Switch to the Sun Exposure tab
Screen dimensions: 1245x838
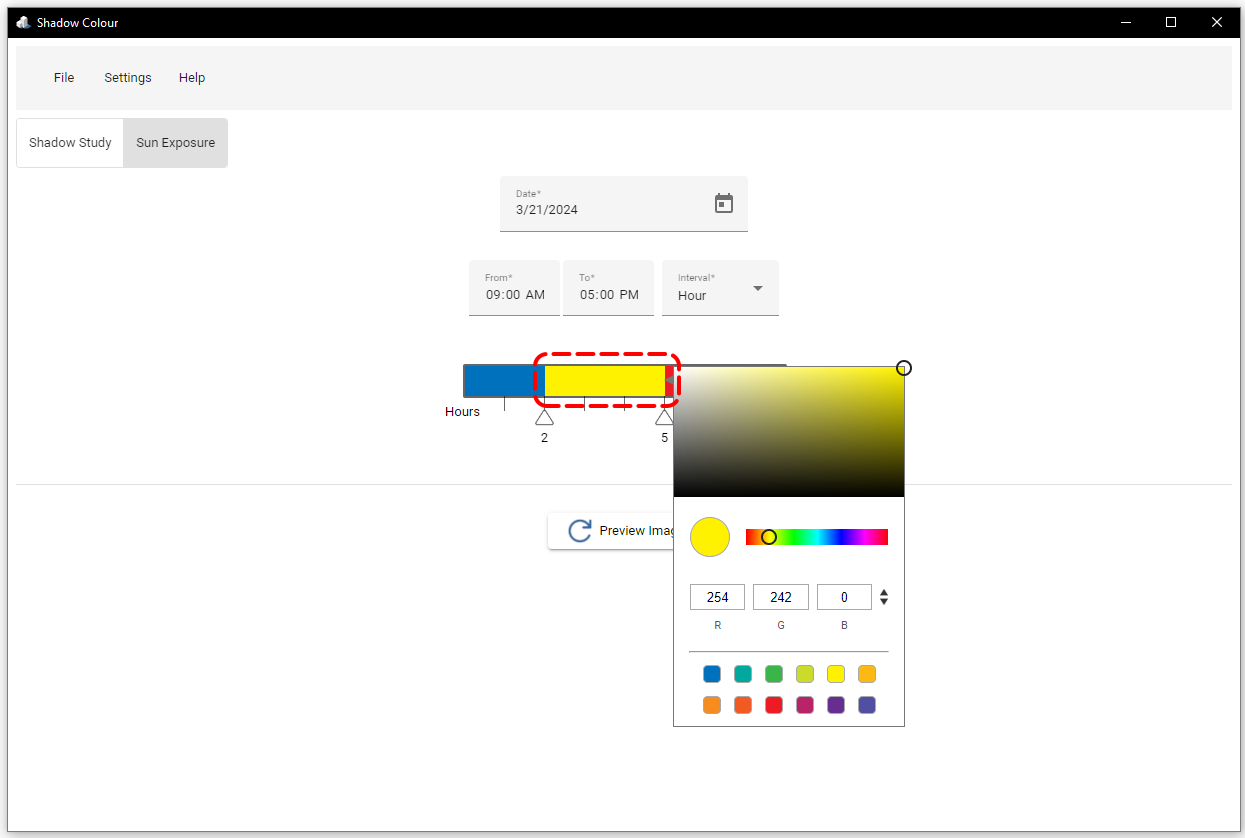[x=175, y=142]
